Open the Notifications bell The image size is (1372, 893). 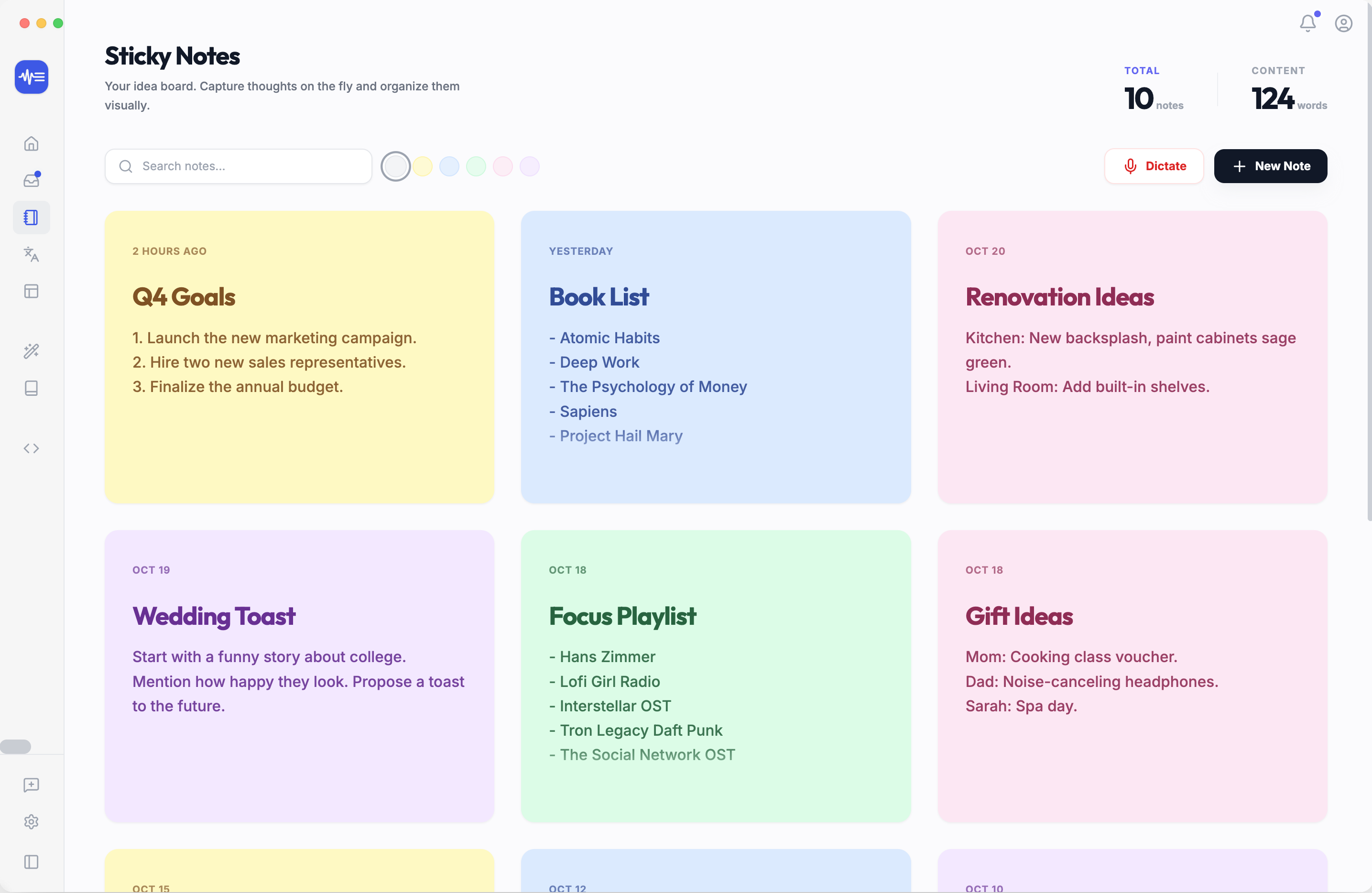1307,23
